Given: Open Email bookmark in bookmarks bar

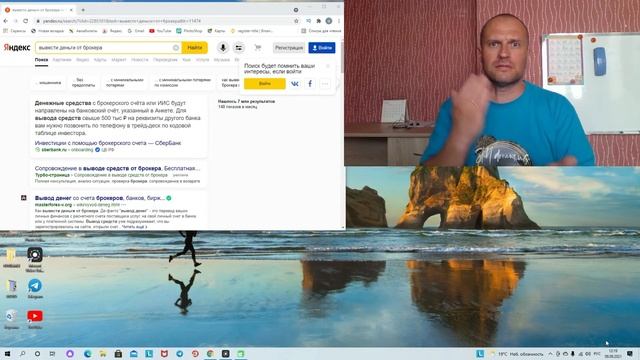Looking at the screenshot, I should pos(136,31).
